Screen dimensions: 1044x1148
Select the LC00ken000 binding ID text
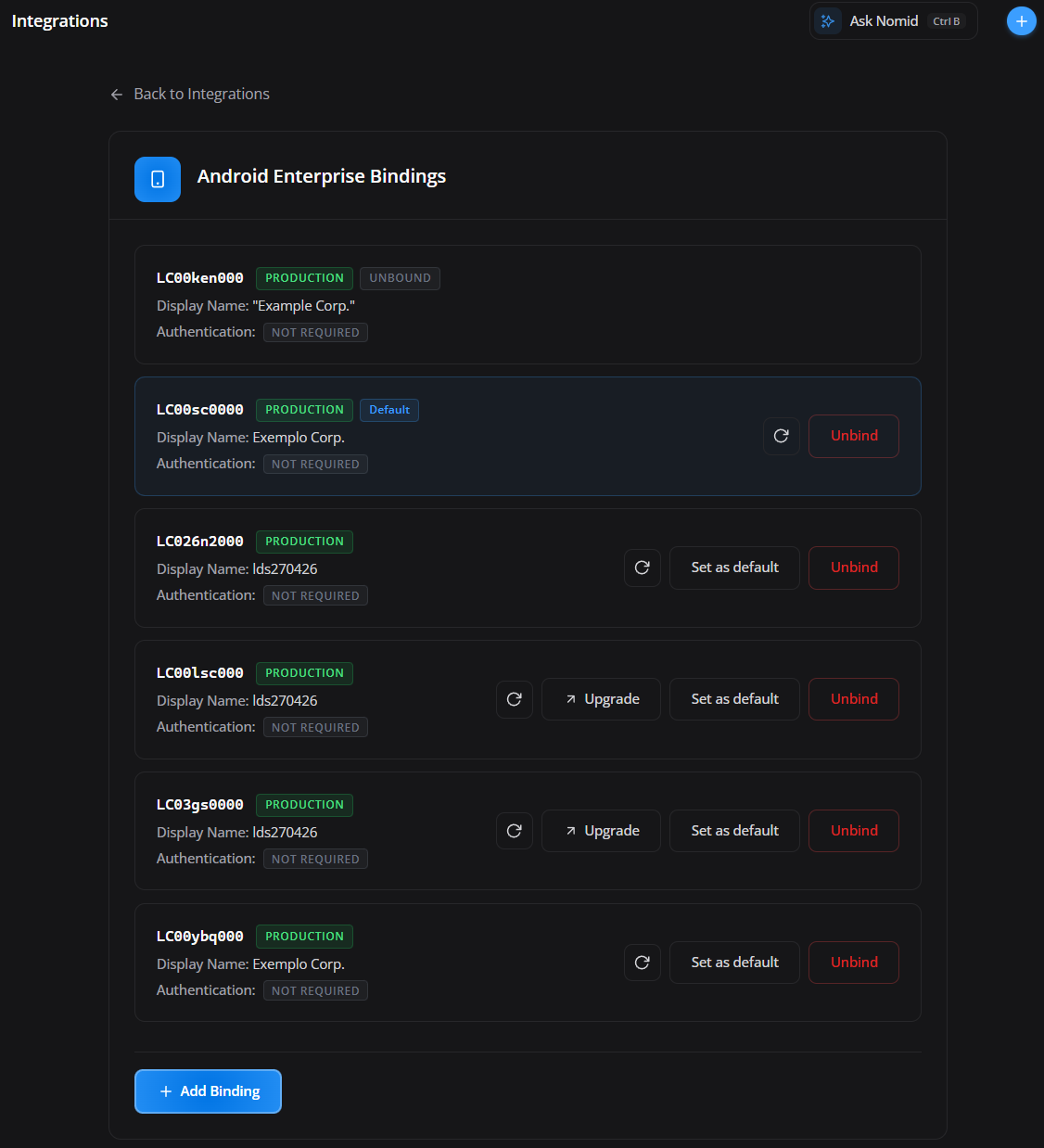click(x=200, y=278)
